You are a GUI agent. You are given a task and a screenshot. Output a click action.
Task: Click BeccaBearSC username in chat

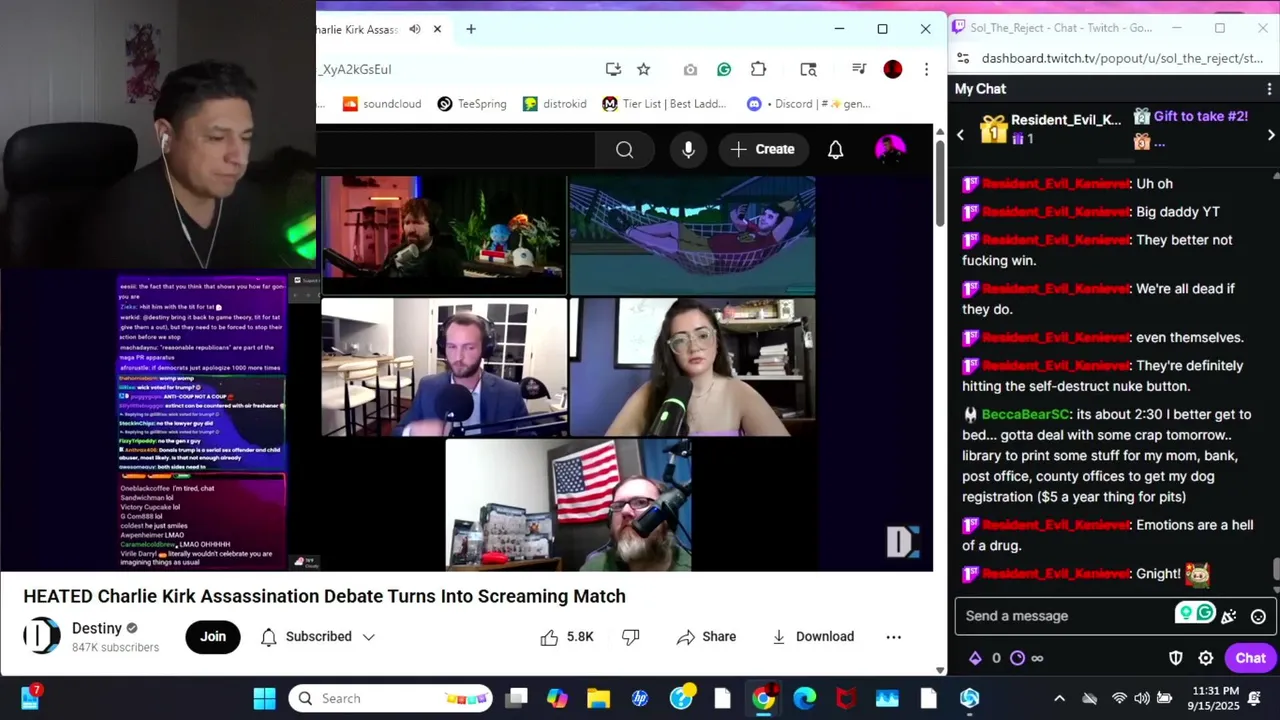(x=1026, y=414)
